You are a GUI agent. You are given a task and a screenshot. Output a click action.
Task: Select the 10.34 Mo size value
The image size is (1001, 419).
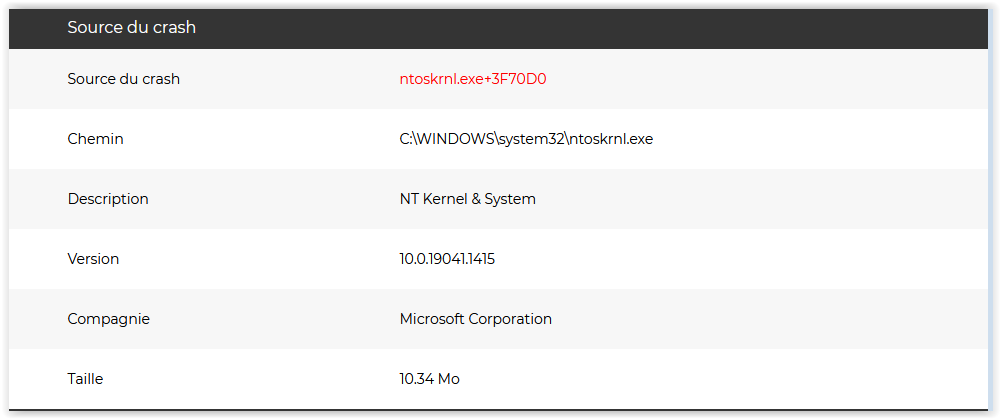(x=429, y=379)
